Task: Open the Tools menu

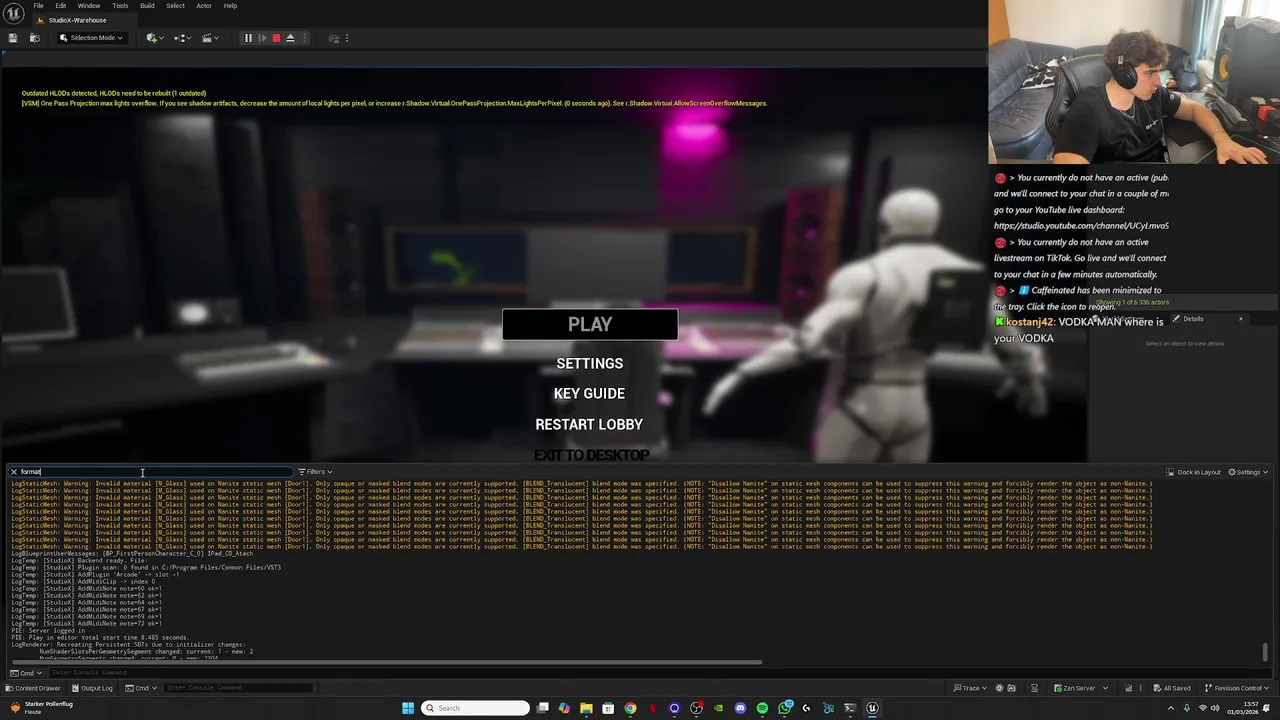Action: (120, 6)
